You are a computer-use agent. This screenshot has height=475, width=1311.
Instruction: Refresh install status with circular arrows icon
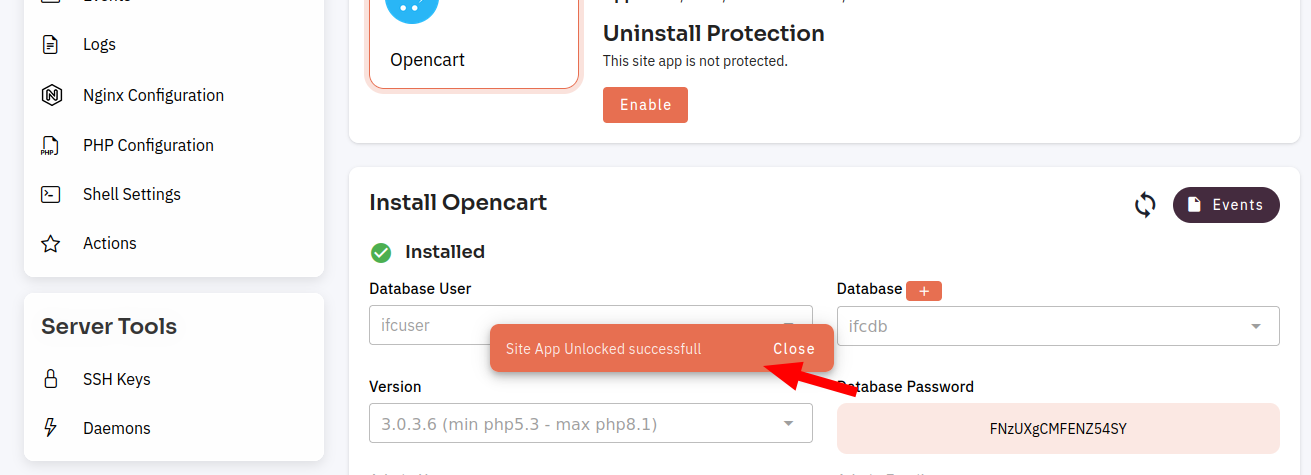click(x=1145, y=205)
